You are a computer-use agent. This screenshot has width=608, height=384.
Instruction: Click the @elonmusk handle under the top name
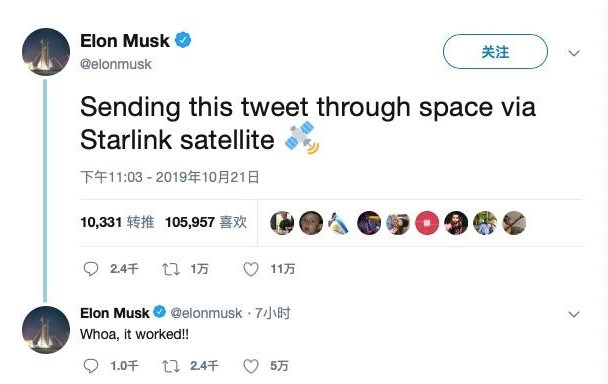(x=116, y=64)
